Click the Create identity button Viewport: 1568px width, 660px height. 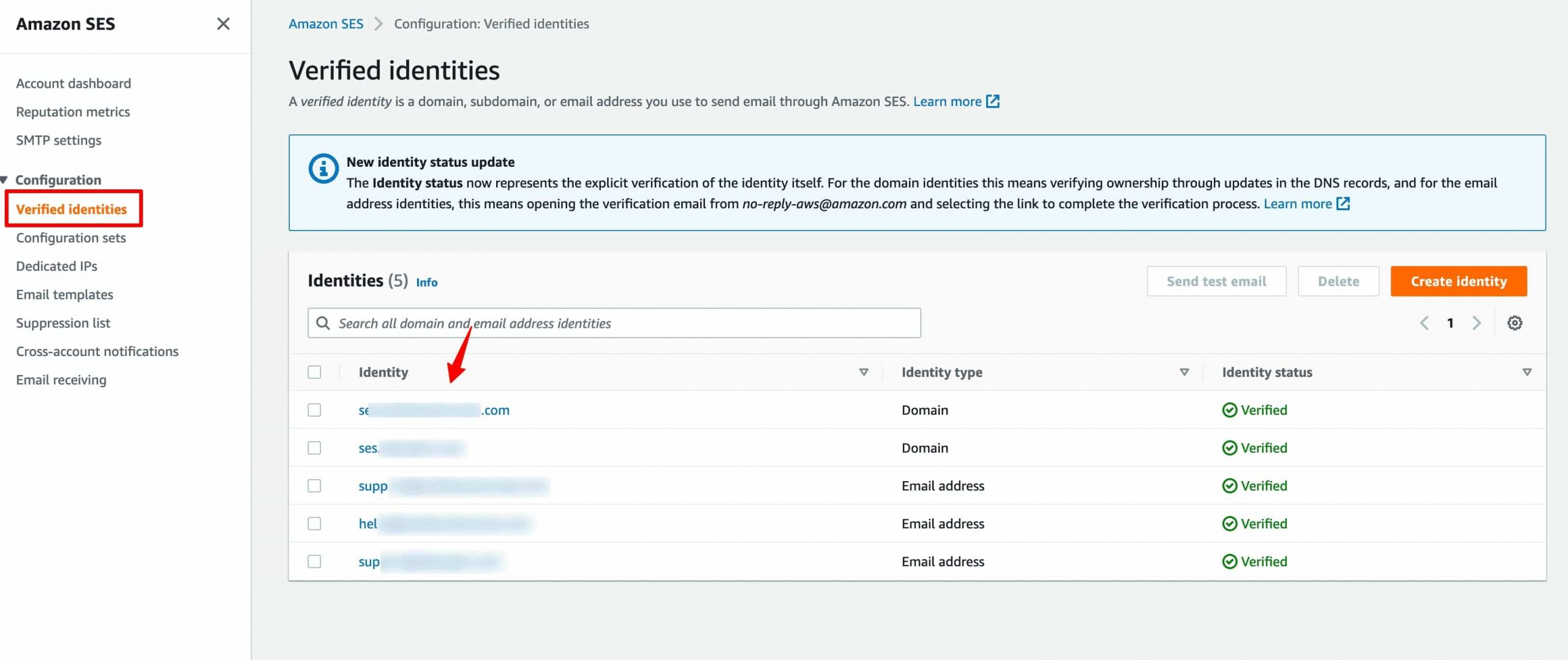[x=1458, y=281]
